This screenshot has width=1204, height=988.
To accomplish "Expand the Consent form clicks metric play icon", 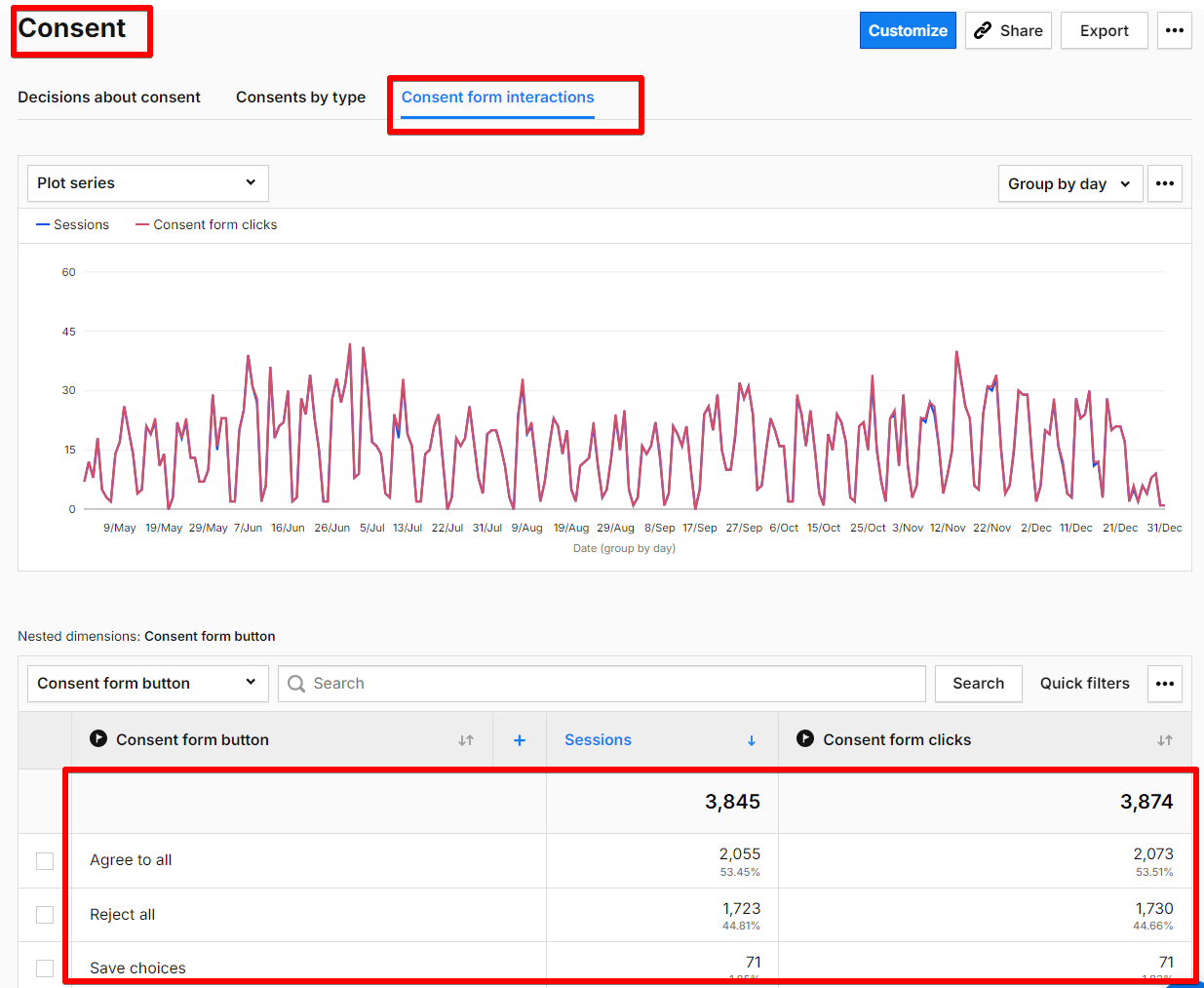I will pos(805,739).
